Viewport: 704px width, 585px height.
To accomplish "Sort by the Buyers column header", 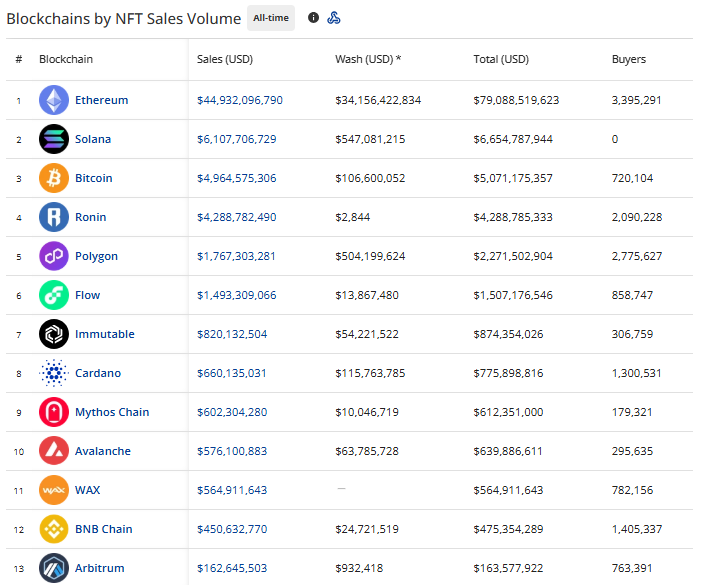I will pyautogui.click(x=629, y=59).
